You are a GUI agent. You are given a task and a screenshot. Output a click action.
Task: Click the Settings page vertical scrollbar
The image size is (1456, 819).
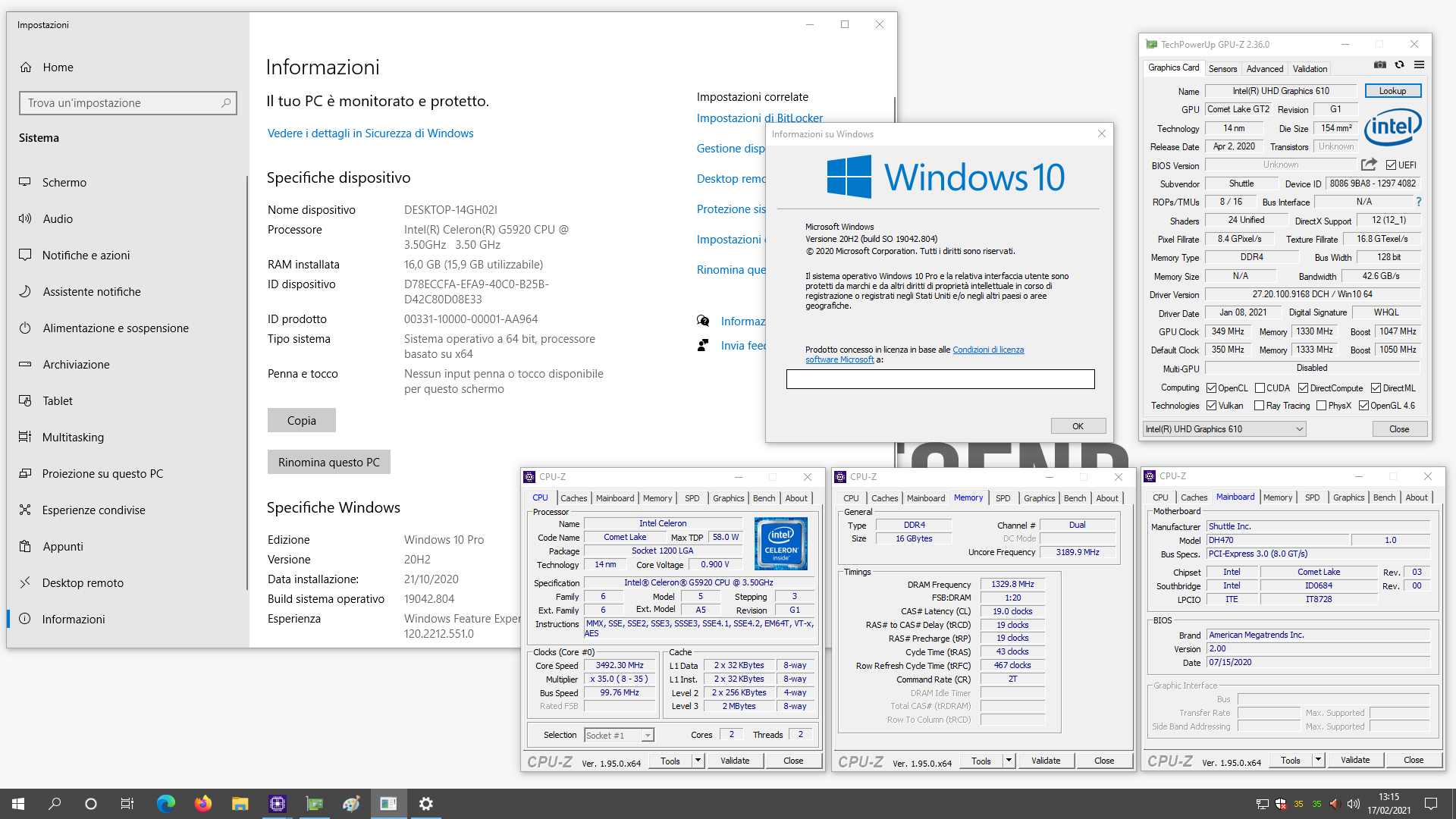(x=895, y=110)
